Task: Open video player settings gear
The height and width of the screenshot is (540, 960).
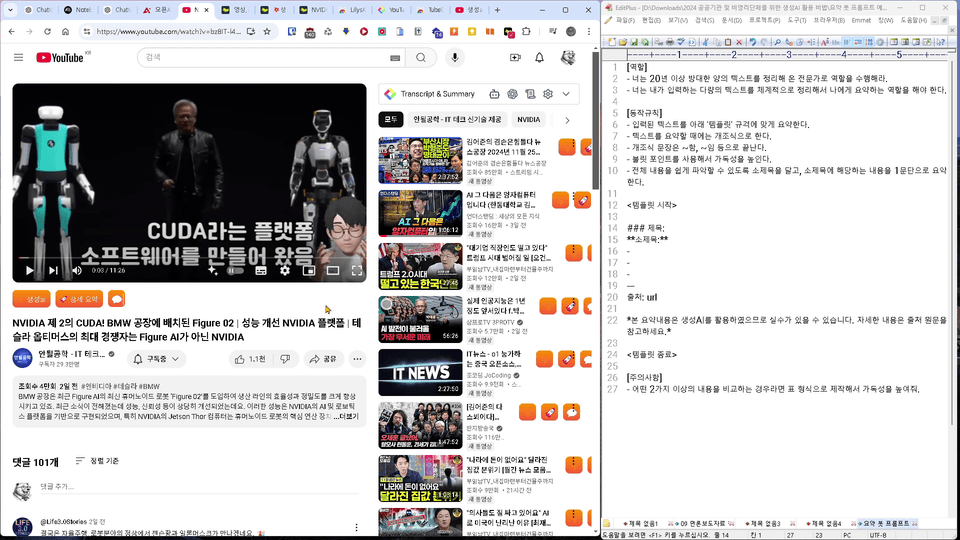Action: 285,270
